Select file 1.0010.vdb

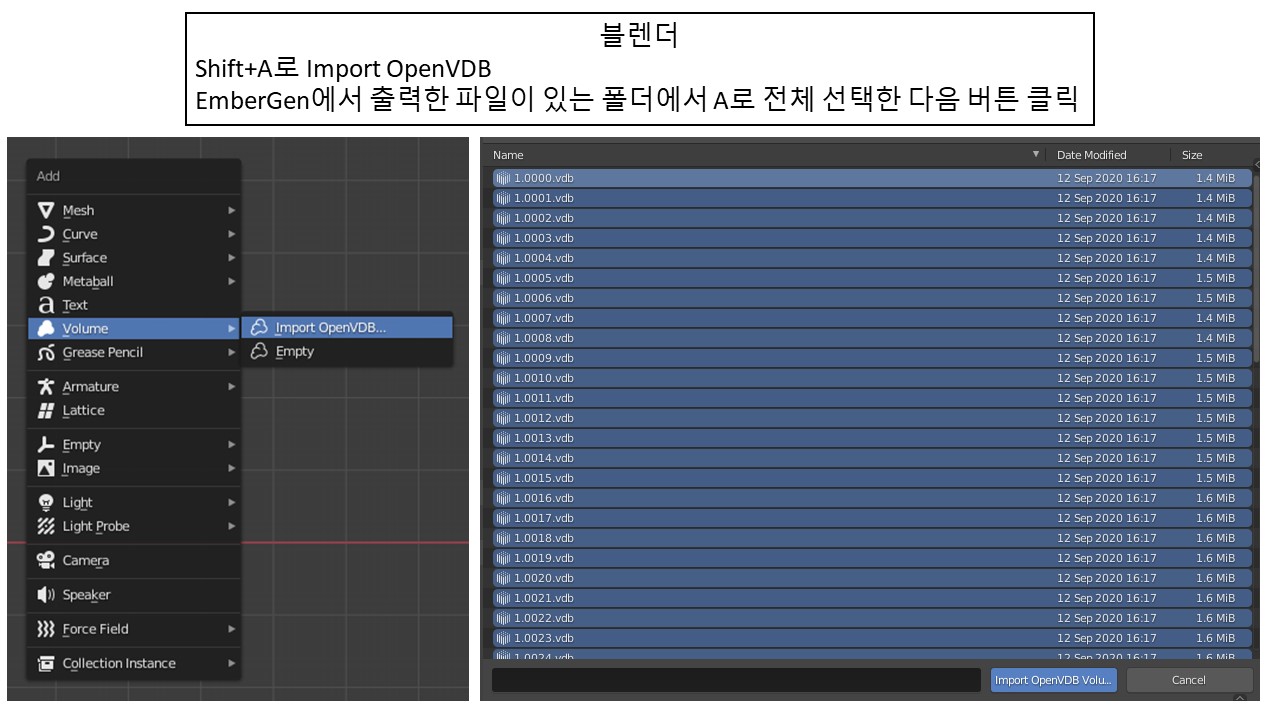pyautogui.click(x=872, y=378)
